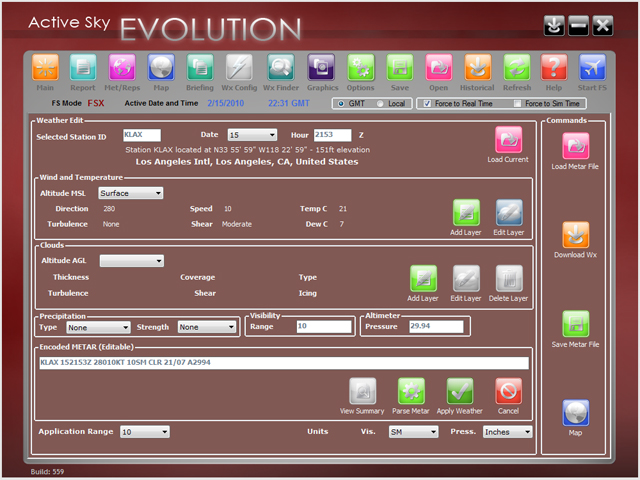Click the Hour input field
The width and height of the screenshot is (640, 480).
click(x=333, y=135)
